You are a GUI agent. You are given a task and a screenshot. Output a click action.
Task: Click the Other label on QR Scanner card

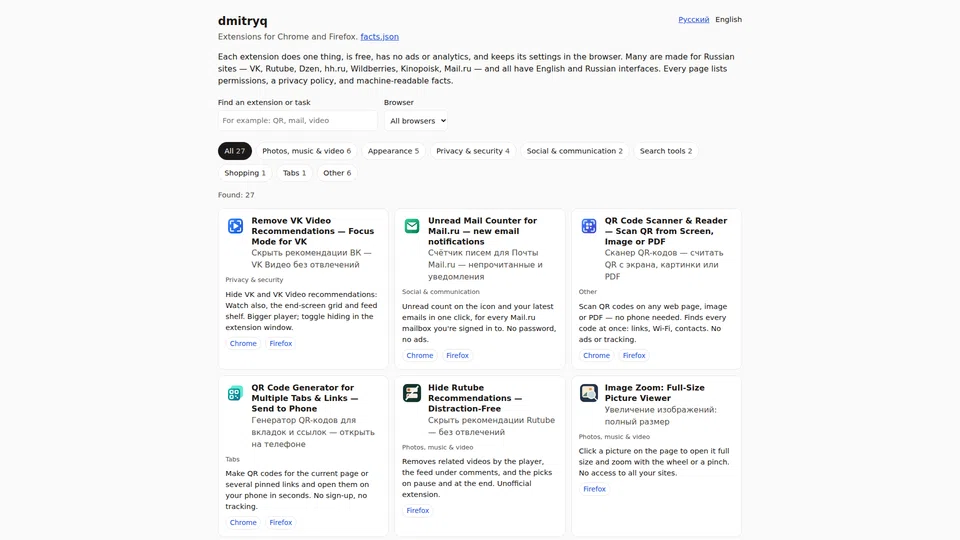point(588,291)
